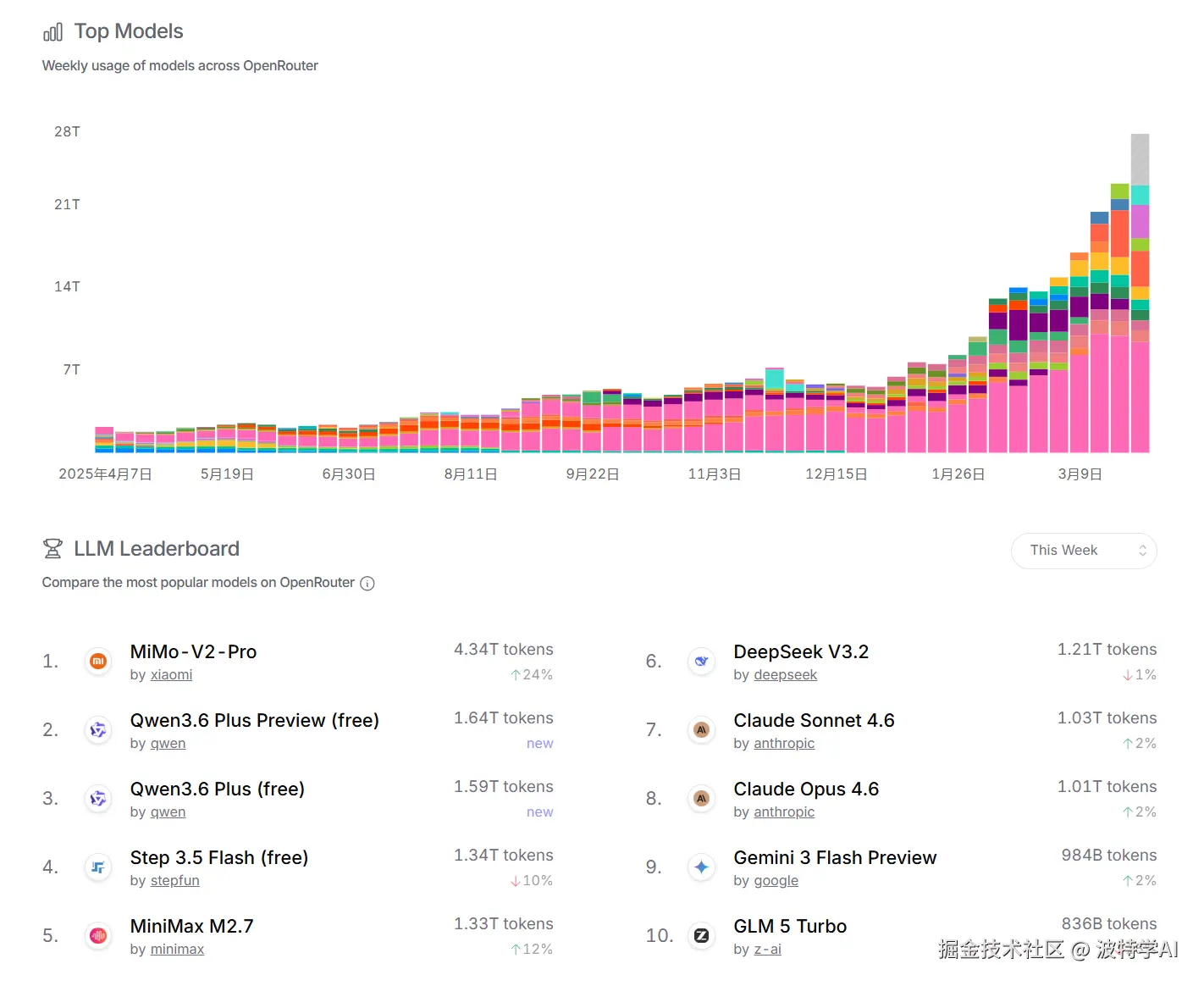1204x986 pixels.
Task: Open the This Week time range dropdown
Action: tap(1084, 551)
